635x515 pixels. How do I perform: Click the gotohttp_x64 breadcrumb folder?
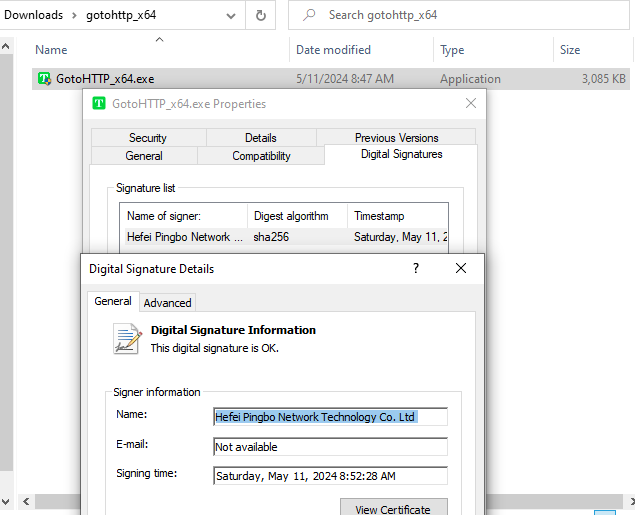click(121, 15)
